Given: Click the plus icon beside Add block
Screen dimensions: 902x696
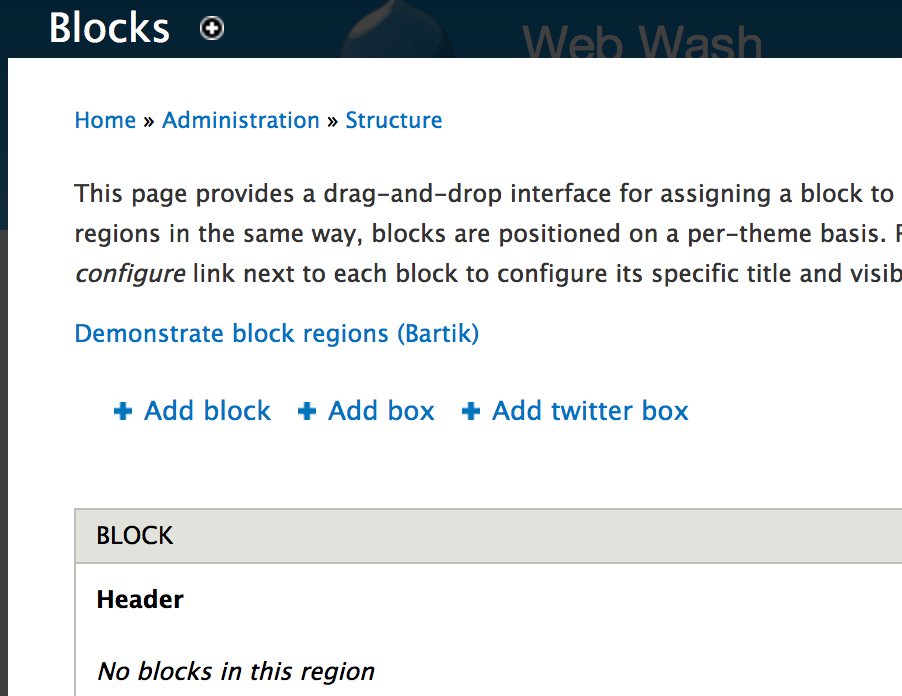Looking at the screenshot, I should [121, 410].
